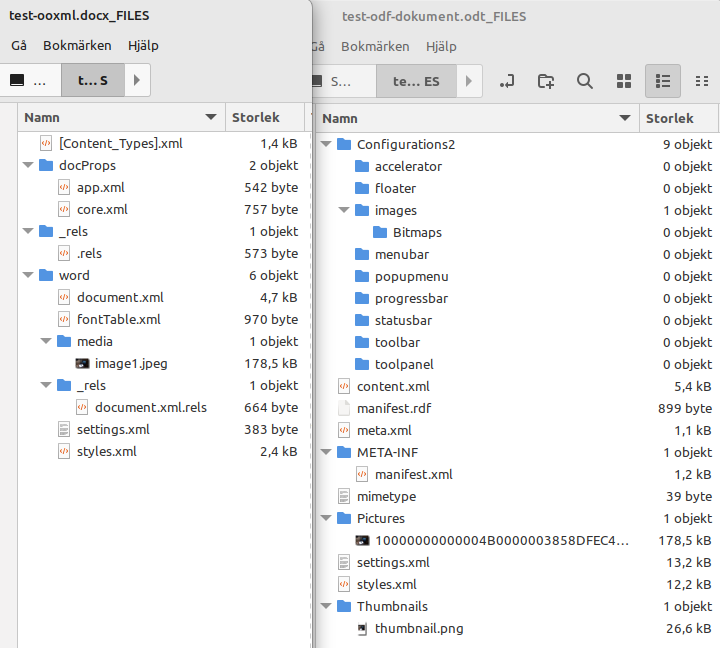Select document.xml file icon
Viewport: 720px width, 648px height.
[64, 298]
